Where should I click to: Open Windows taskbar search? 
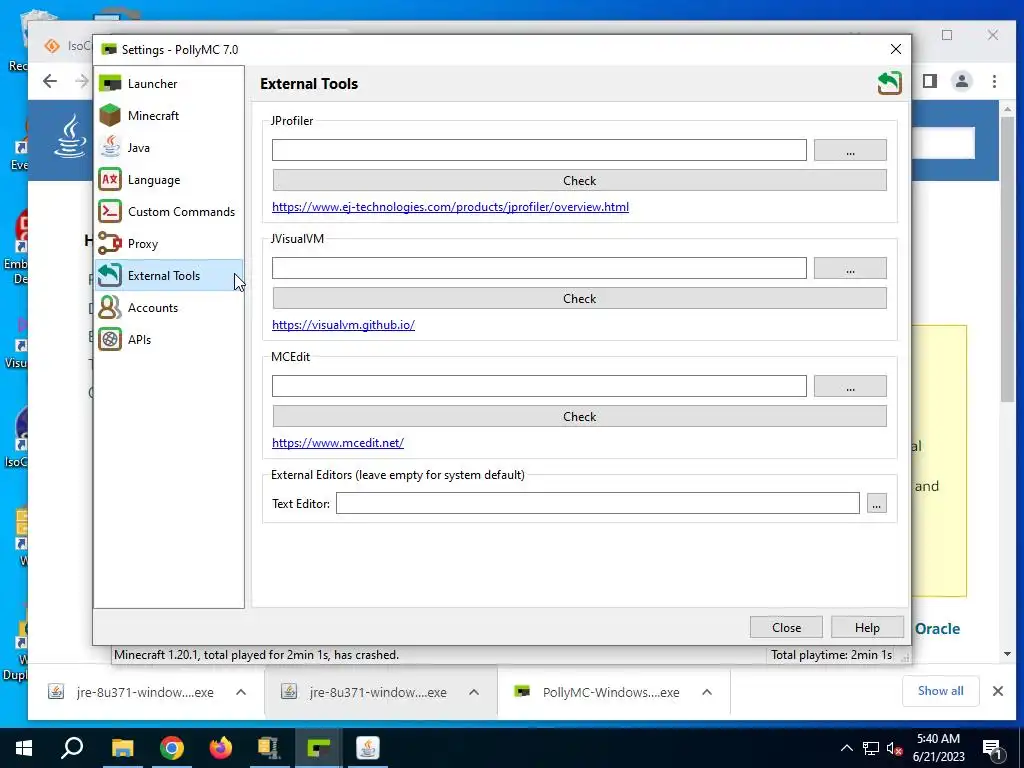click(x=72, y=748)
